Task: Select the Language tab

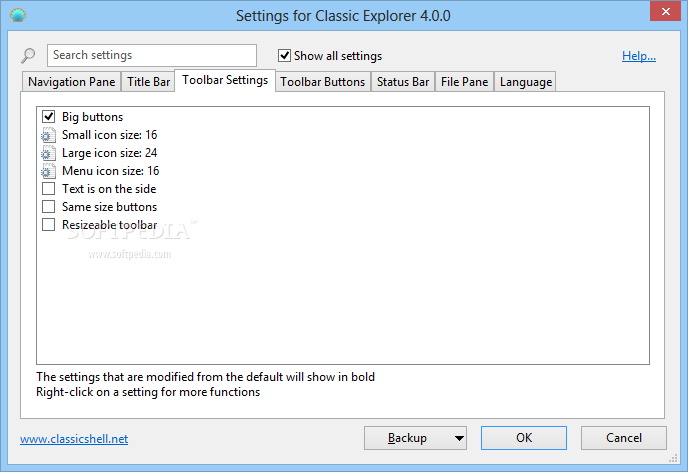Action: [x=525, y=82]
